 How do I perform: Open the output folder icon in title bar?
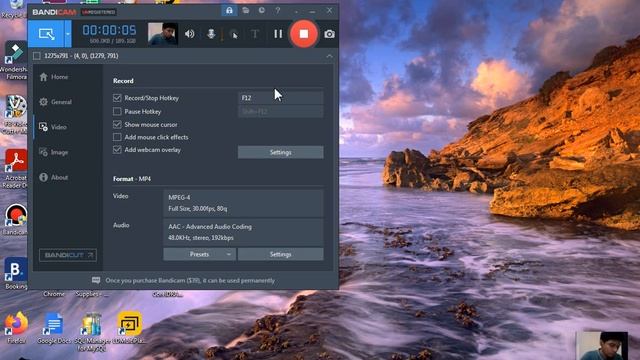pyautogui.click(x=246, y=11)
